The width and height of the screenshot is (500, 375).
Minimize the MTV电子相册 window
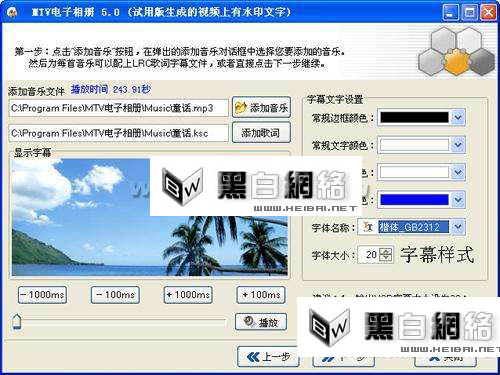[450, 13]
